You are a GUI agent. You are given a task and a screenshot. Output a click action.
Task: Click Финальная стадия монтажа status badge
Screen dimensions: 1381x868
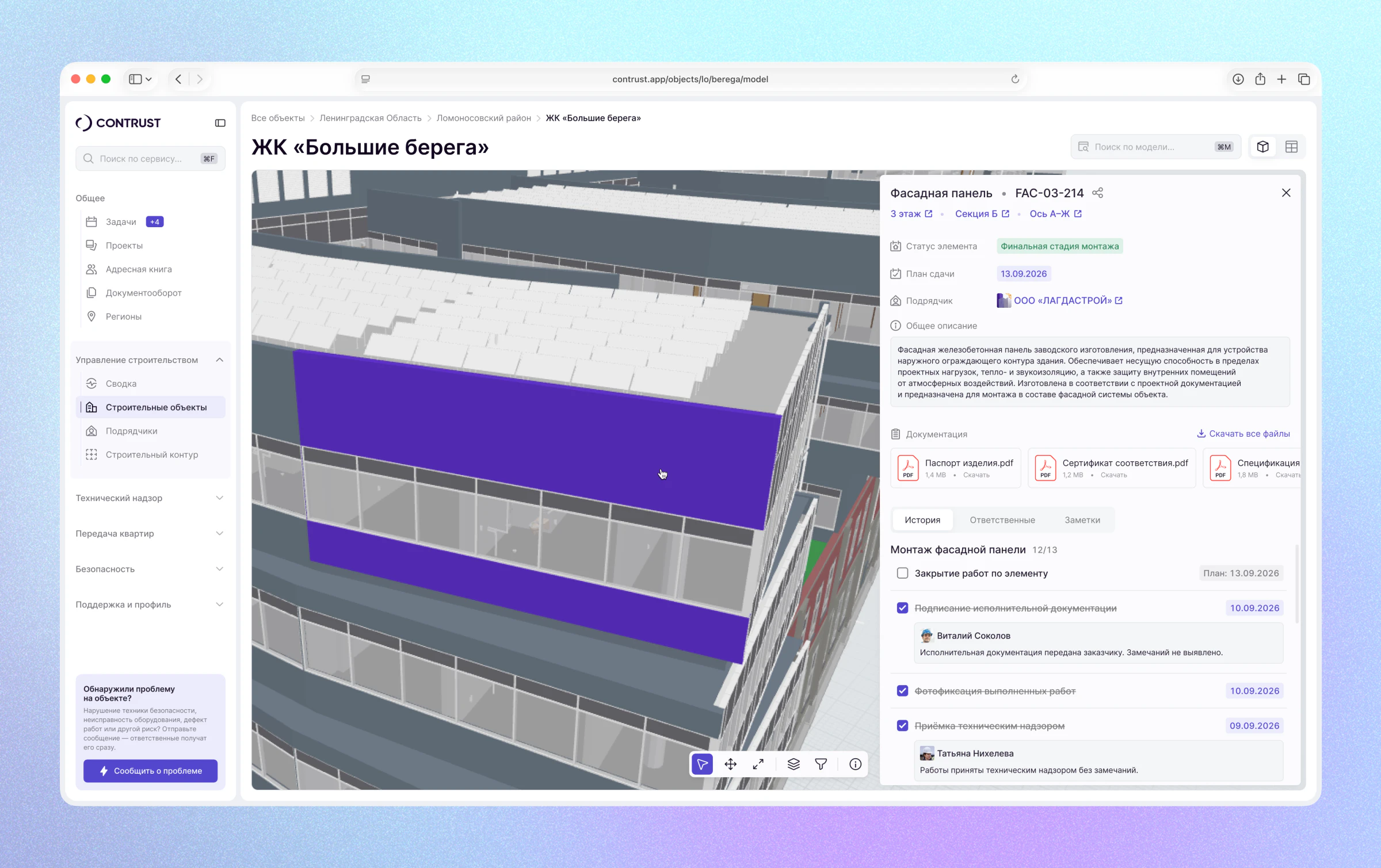pyautogui.click(x=1060, y=246)
